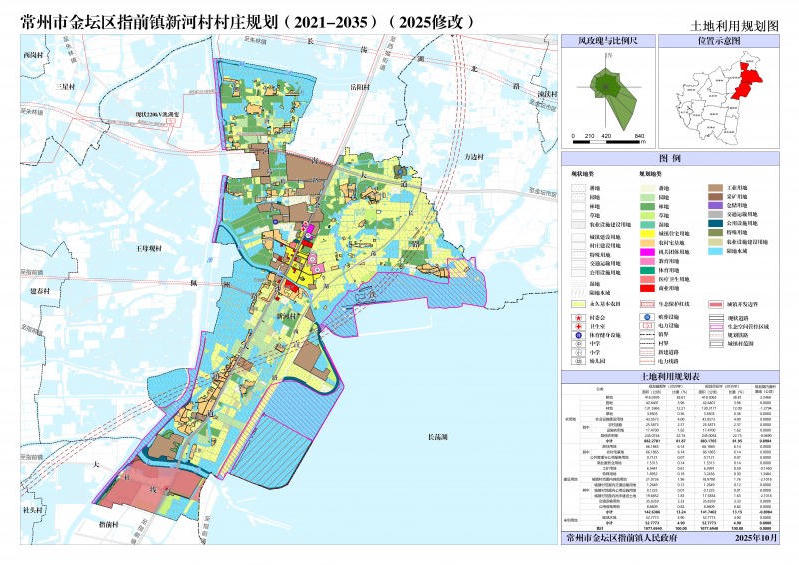799x565 pixels.
Task: Click the 新建道路 line legend symbol
Action: [648, 353]
